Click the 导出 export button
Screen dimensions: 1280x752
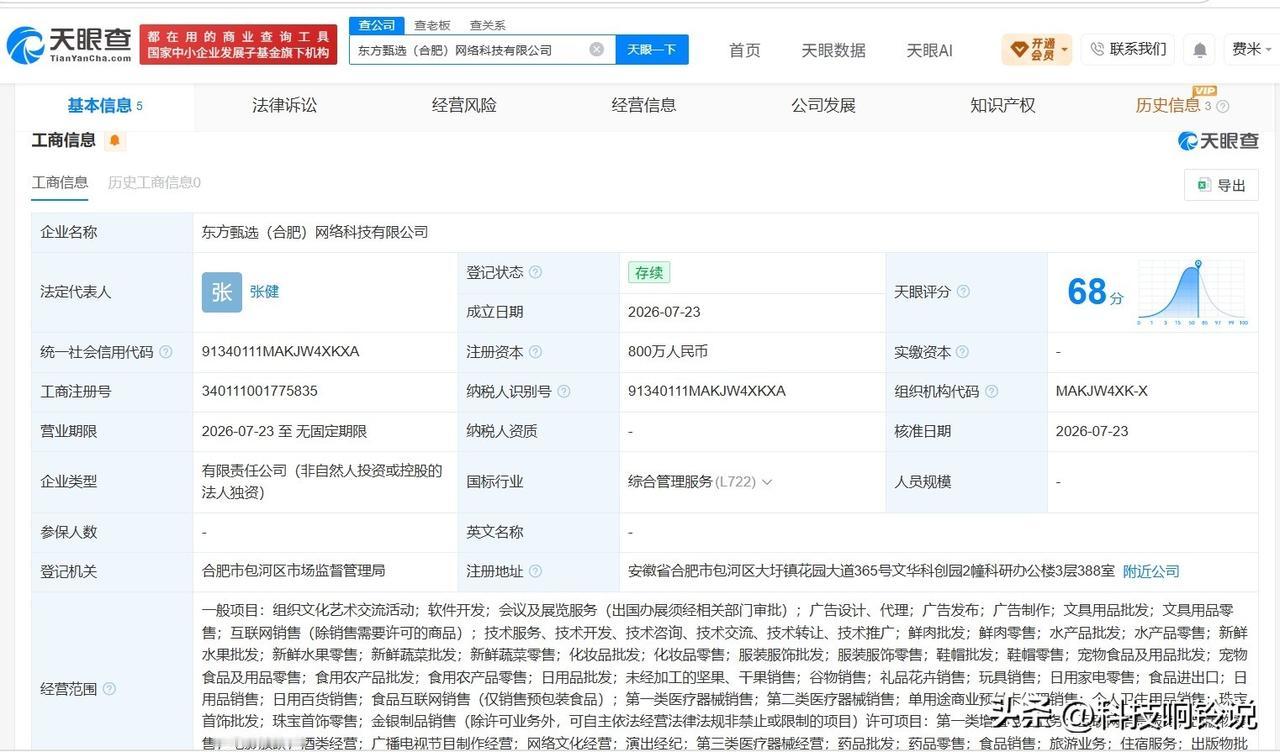pos(1221,185)
